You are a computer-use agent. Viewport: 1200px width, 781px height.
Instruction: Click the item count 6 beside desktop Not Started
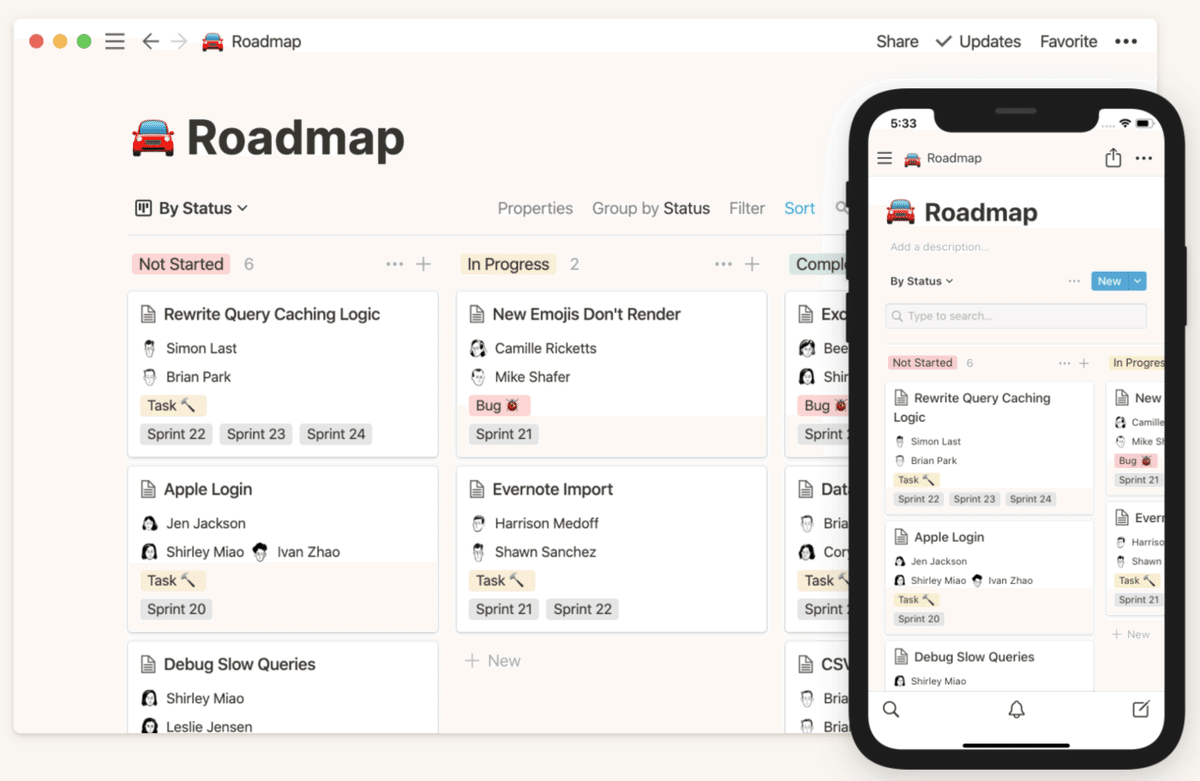[249, 264]
